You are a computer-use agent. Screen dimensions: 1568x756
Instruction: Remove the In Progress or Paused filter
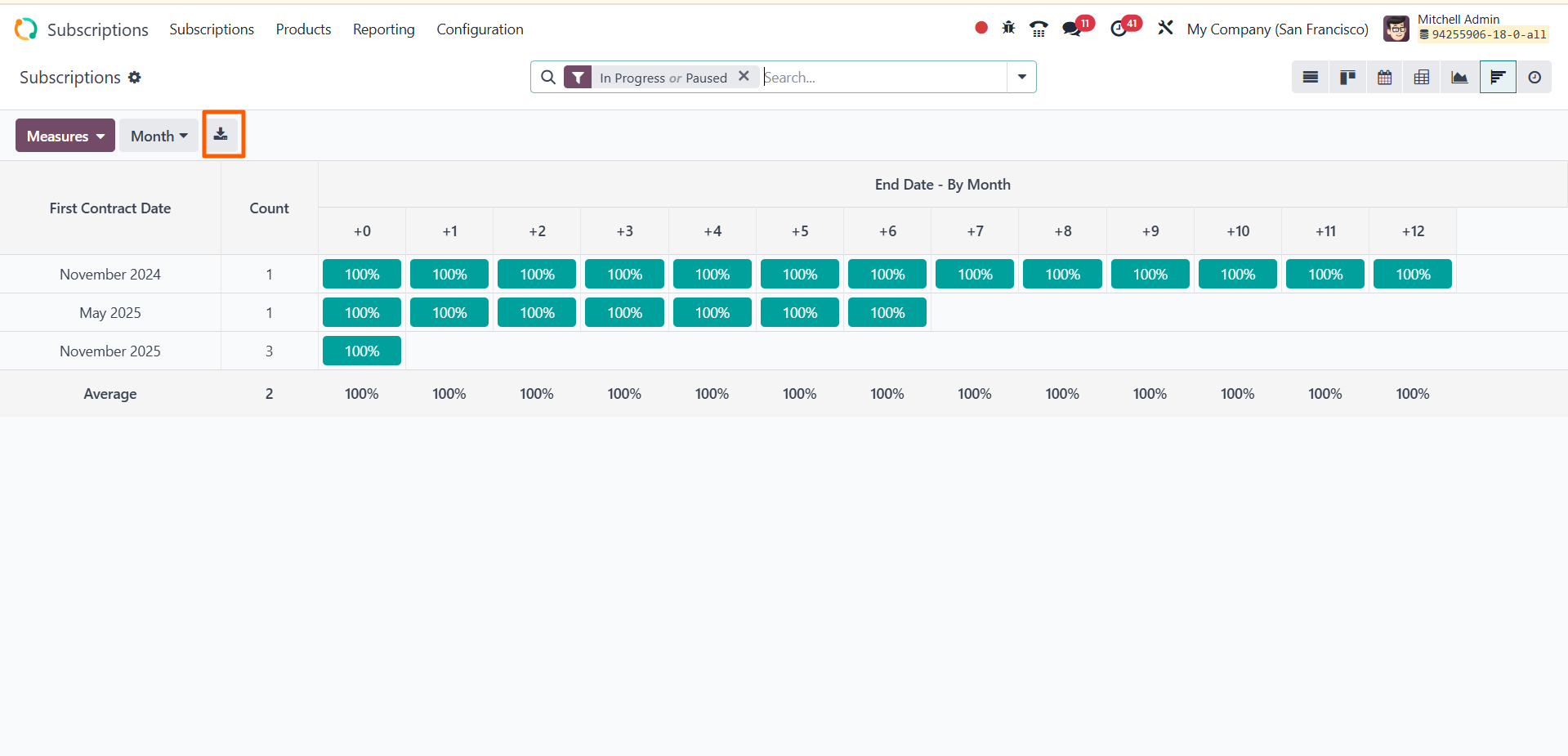click(x=744, y=76)
